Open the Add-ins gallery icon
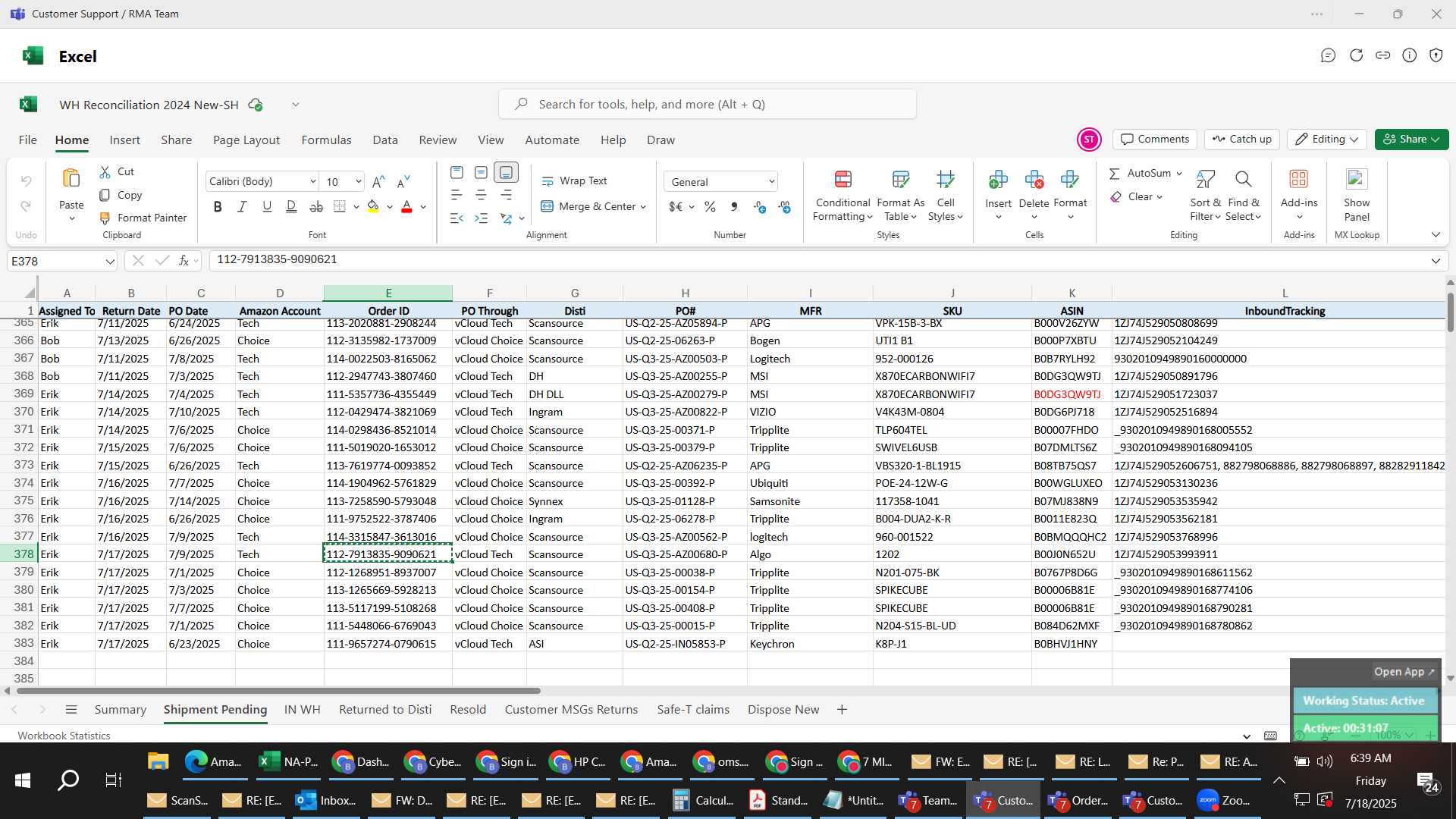Screen dimensions: 1456x819 [x=1299, y=180]
